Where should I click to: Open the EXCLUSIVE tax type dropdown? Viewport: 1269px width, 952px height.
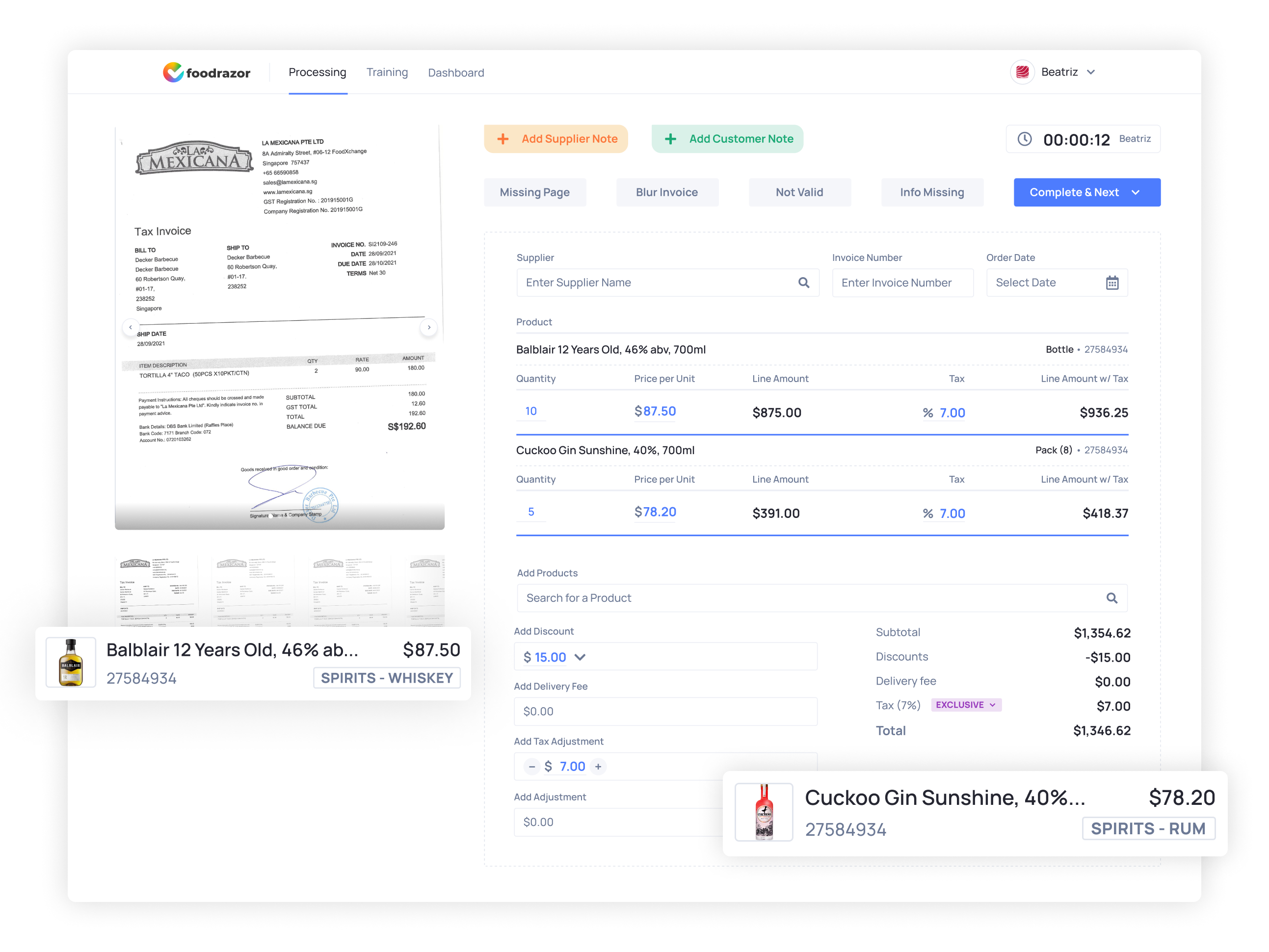click(966, 705)
